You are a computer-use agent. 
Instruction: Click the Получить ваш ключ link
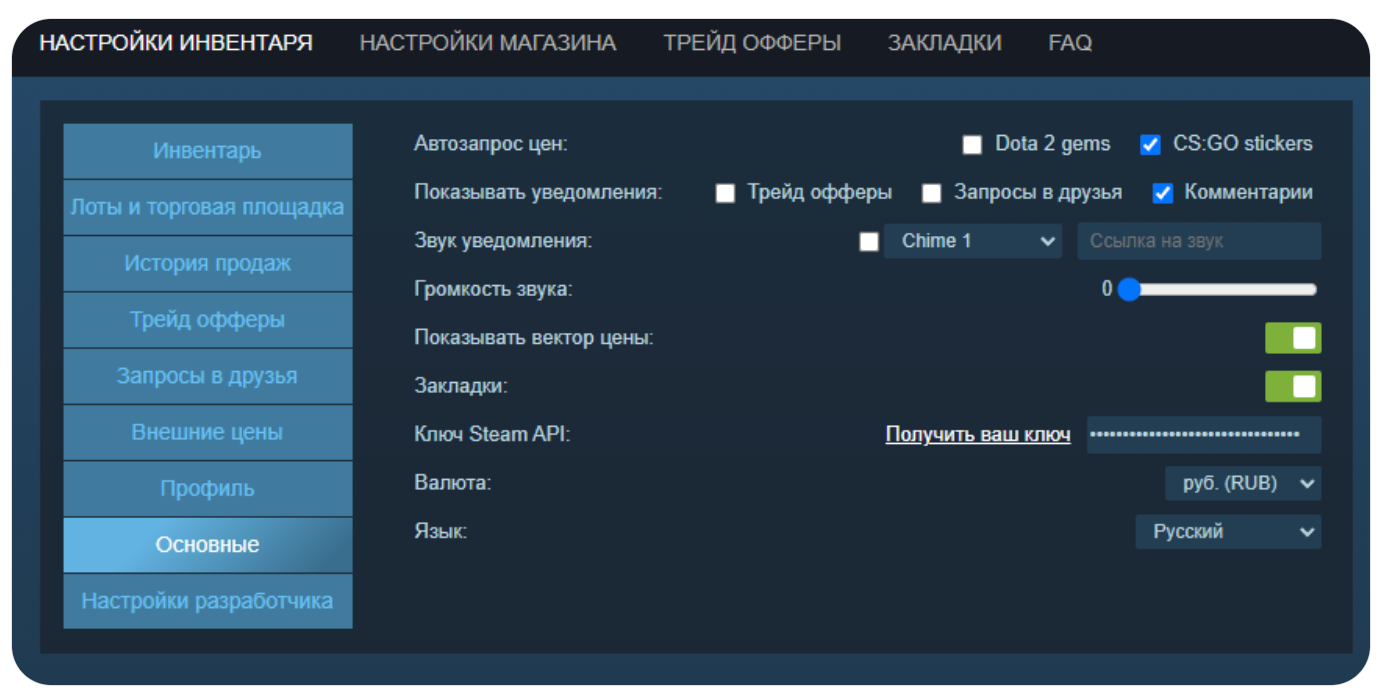coord(977,435)
